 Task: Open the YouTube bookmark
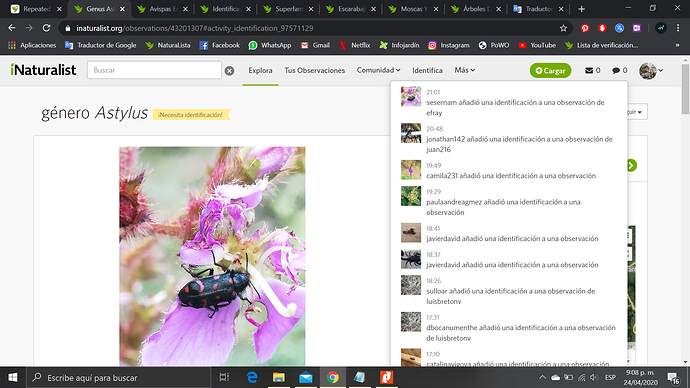pos(537,45)
